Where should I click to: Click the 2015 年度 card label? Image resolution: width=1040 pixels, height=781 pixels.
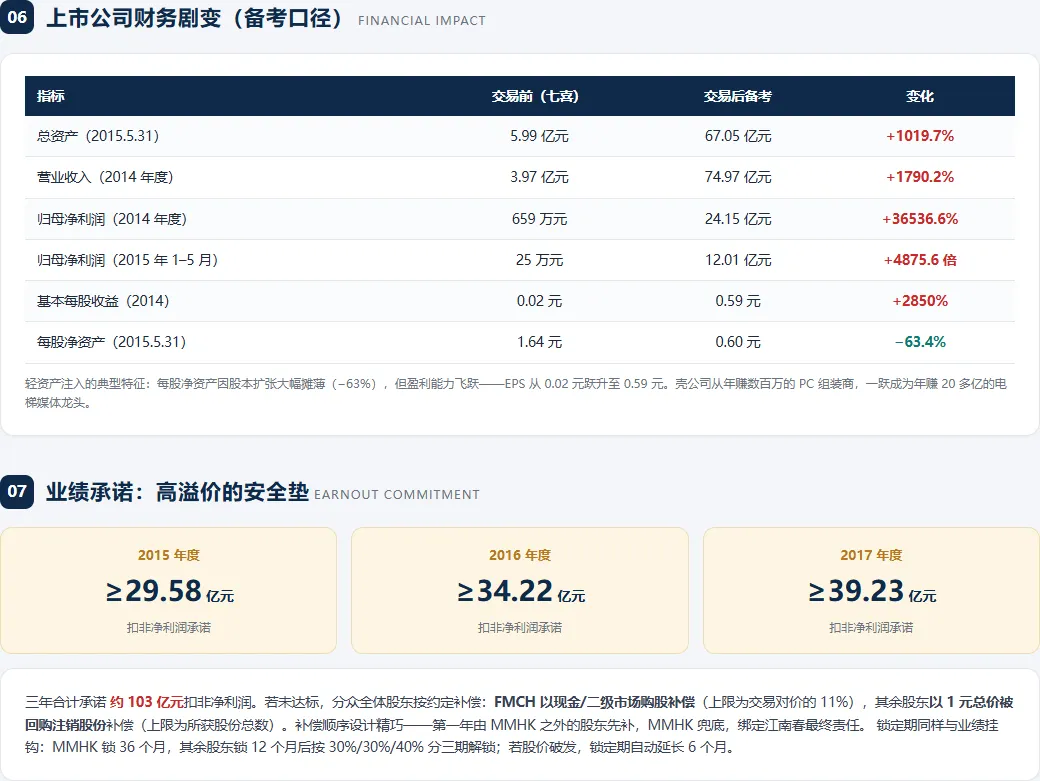point(168,555)
